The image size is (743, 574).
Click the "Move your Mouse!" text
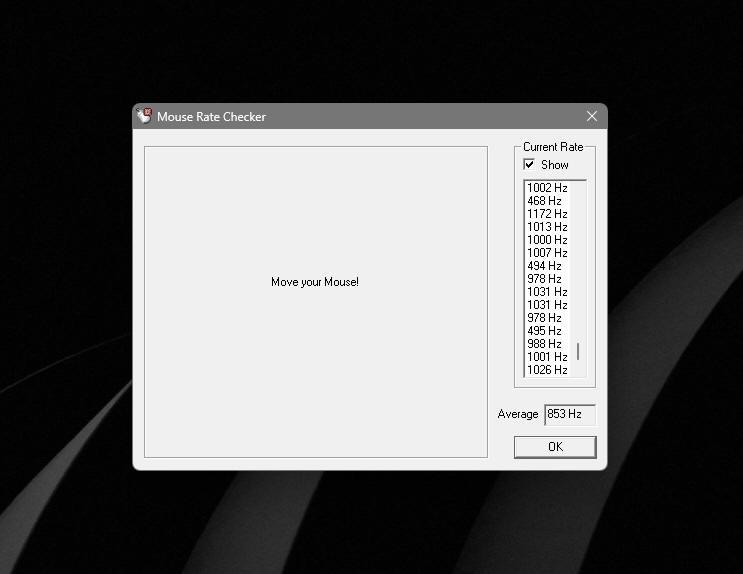(x=315, y=282)
